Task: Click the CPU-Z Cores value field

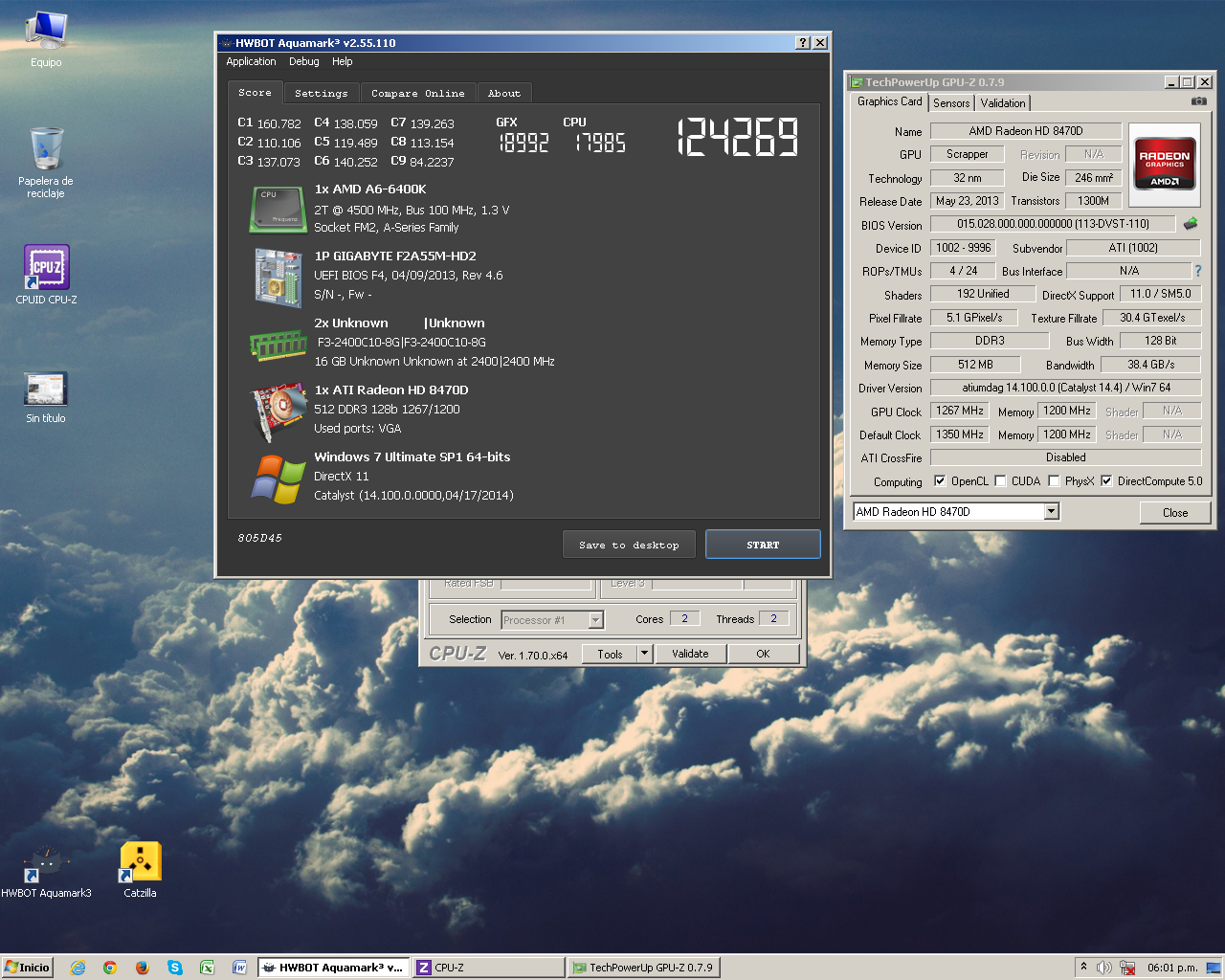Action: coord(684,618)
